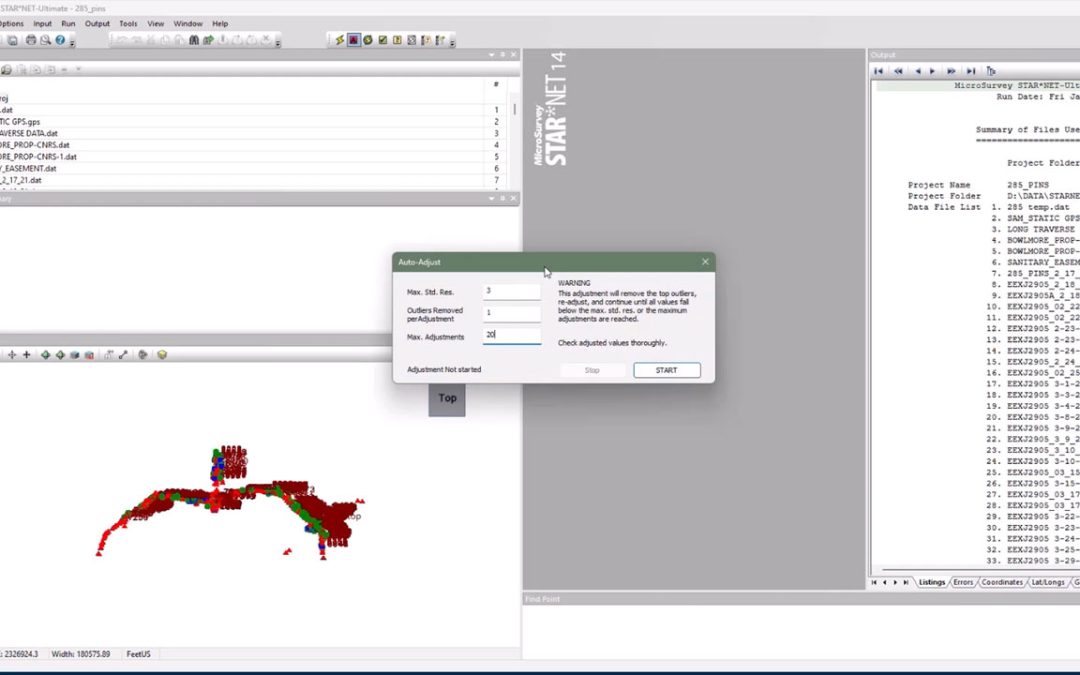Switch to the Errors tab
Screen dimensions: 1080x675
(963, 582)
